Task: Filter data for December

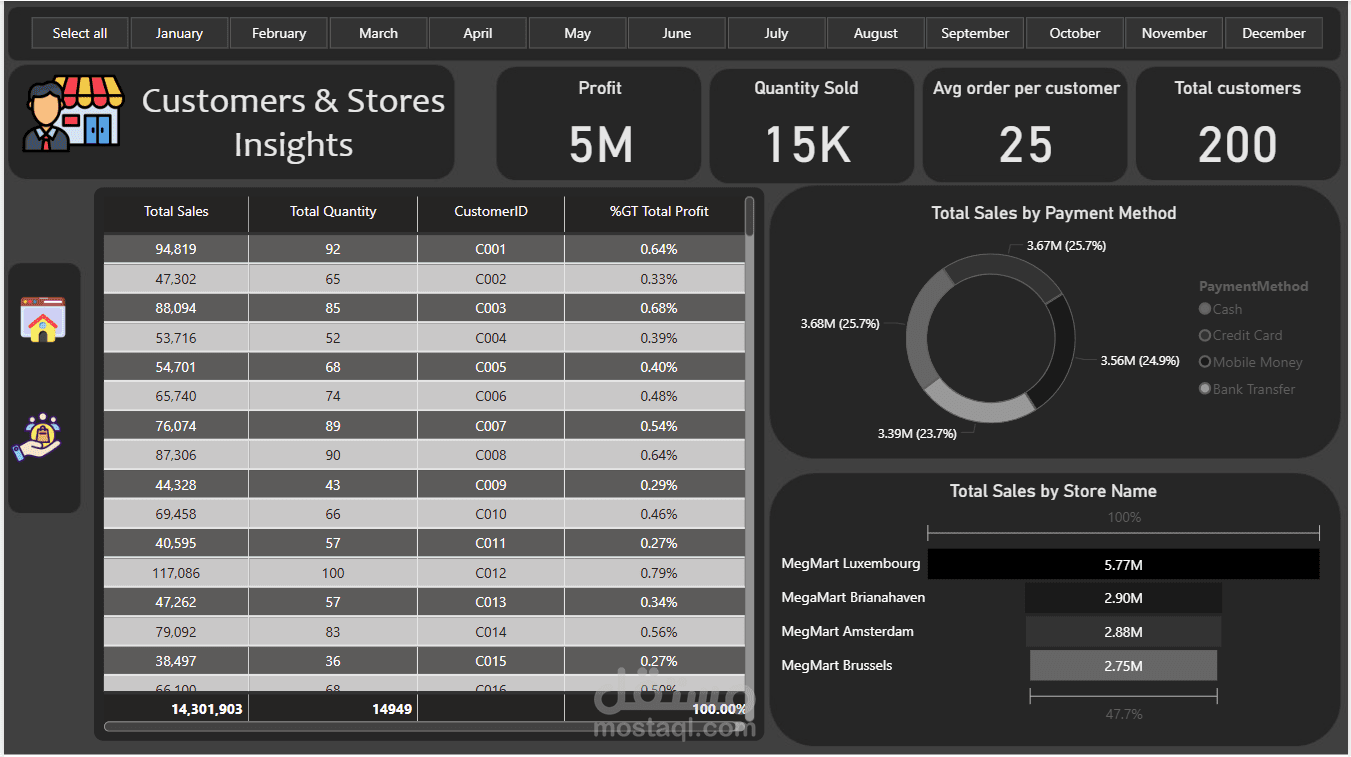Action: 1274,32
